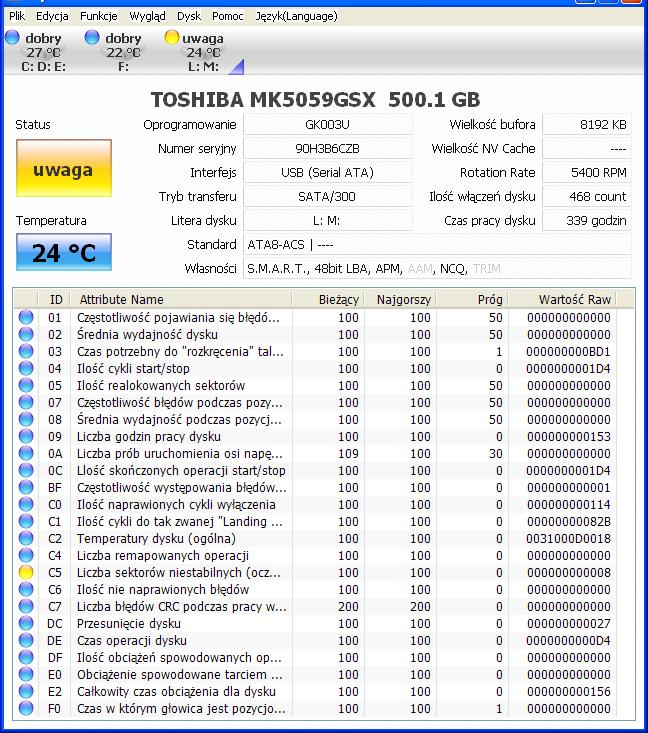Click the status icon of attribute 01

(26, 317)
